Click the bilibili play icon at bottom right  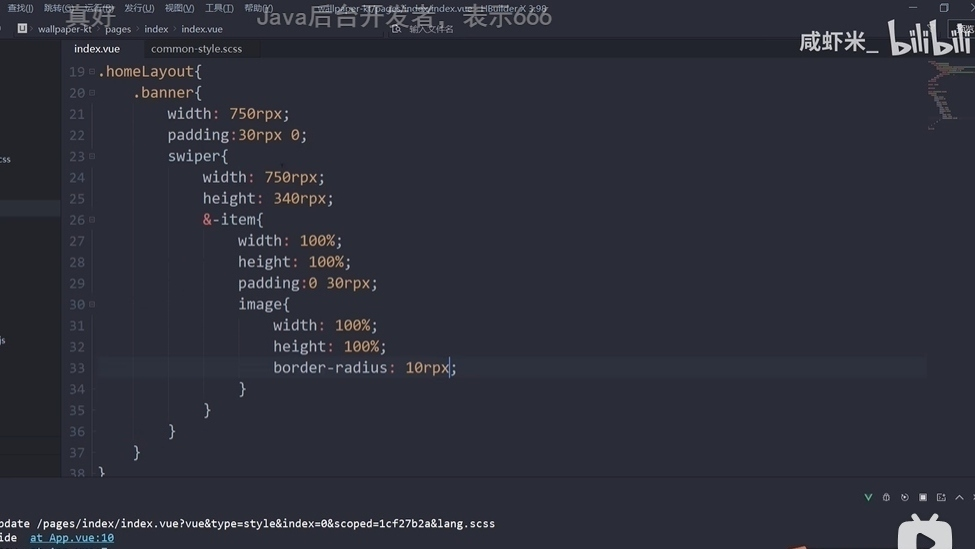pos(924,532)
